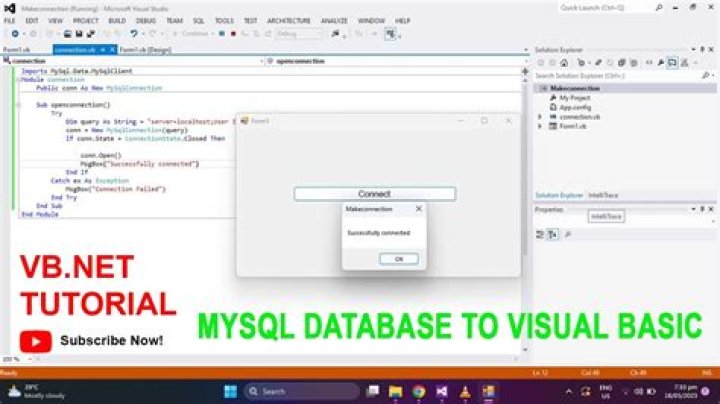
Task: Click the weather widget on the taskbar
Action: [x=37, y=392]
